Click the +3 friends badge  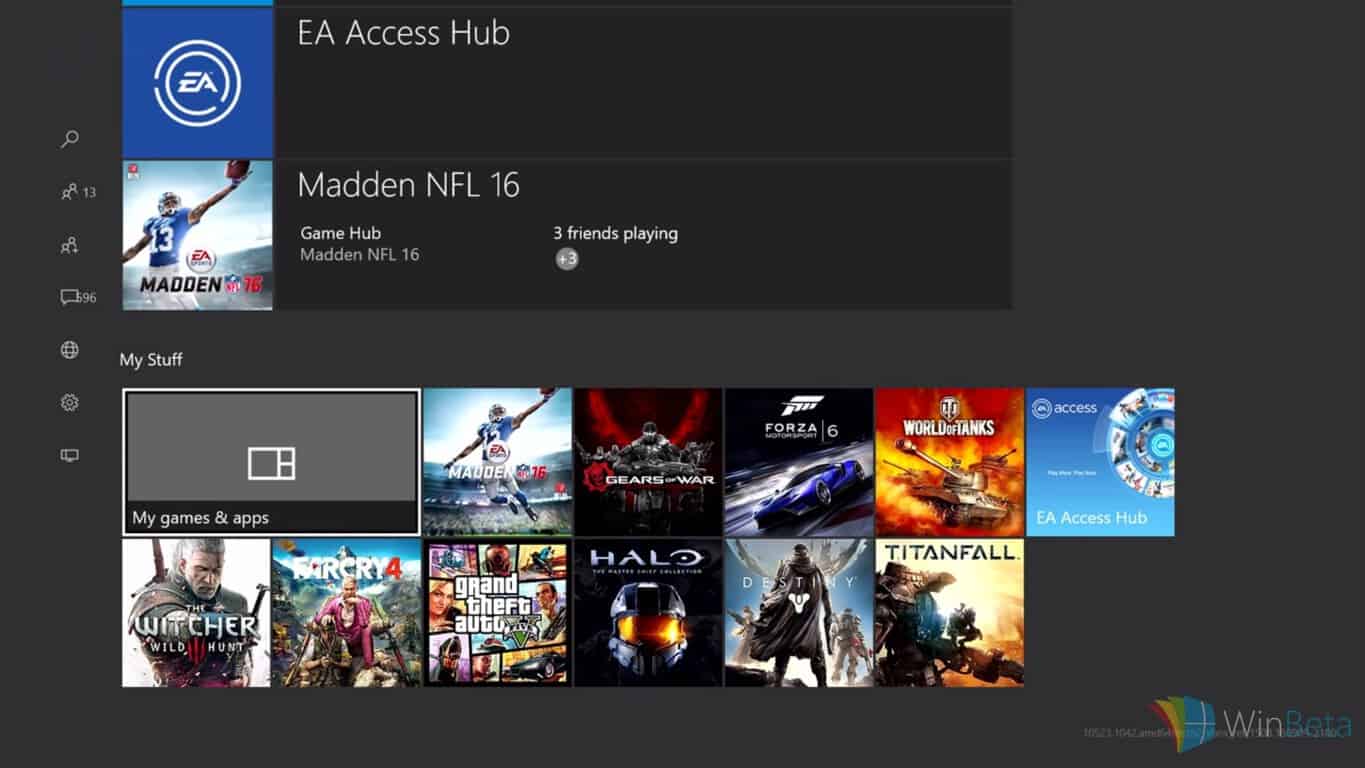coord(567,259)
